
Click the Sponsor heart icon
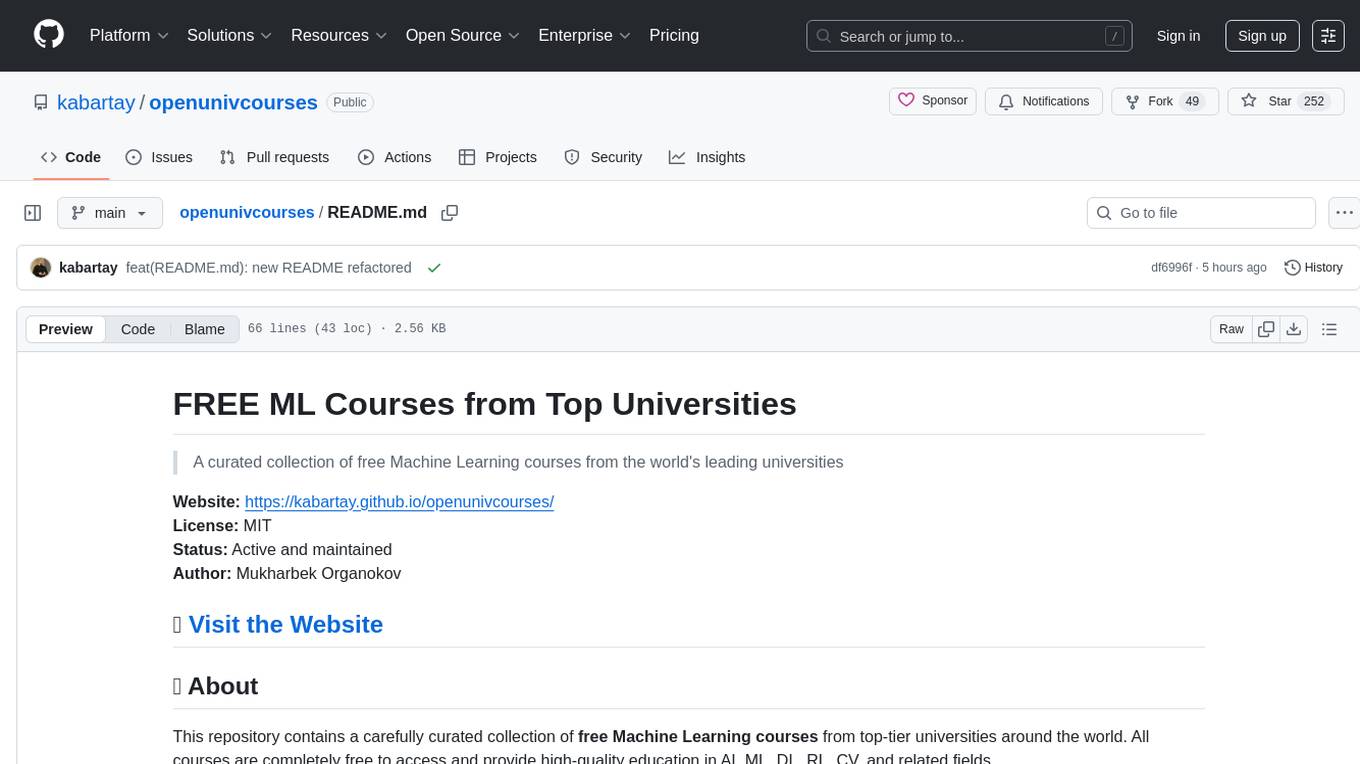(906, 100)
